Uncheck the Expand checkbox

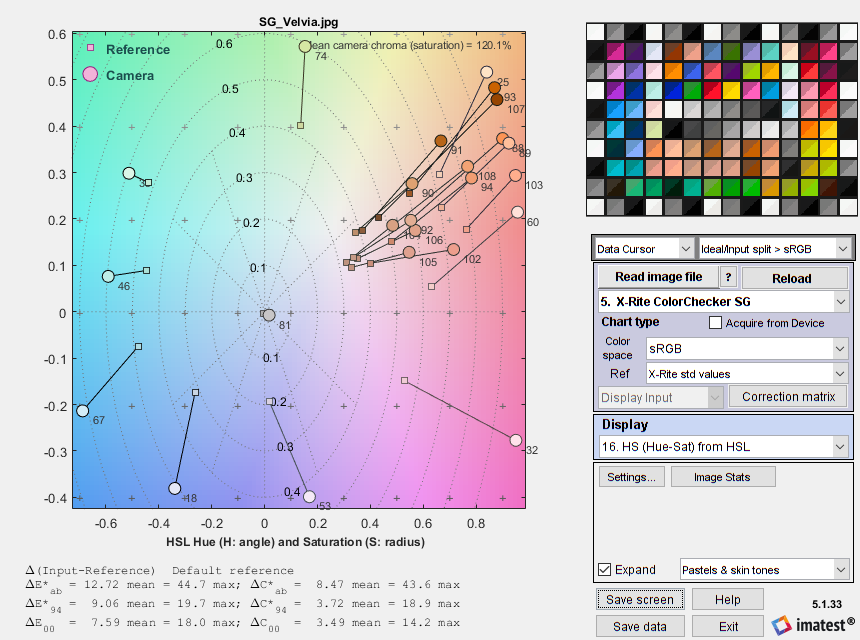[604, 570]
